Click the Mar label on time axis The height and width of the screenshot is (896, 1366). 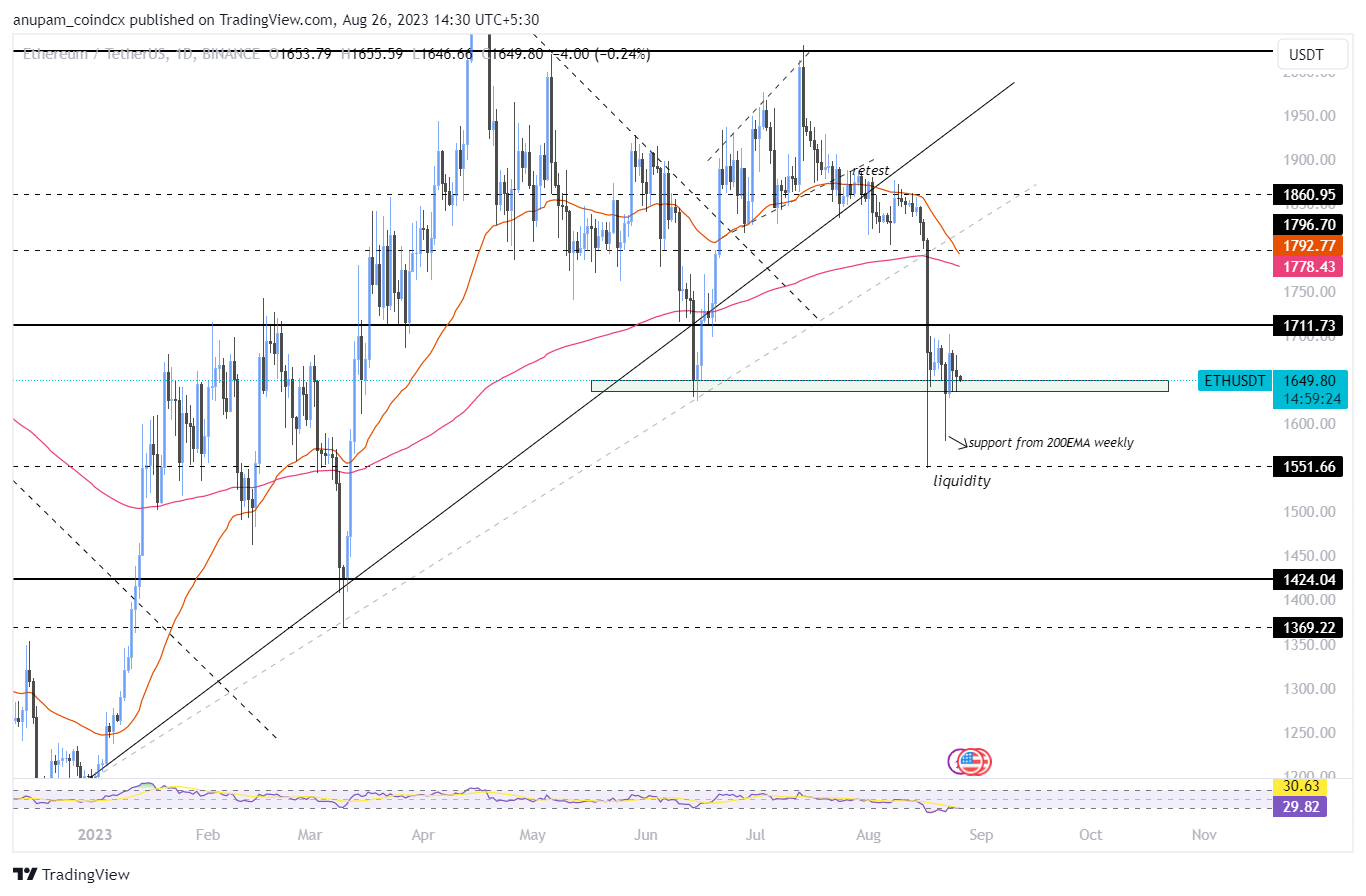(311, 835)
